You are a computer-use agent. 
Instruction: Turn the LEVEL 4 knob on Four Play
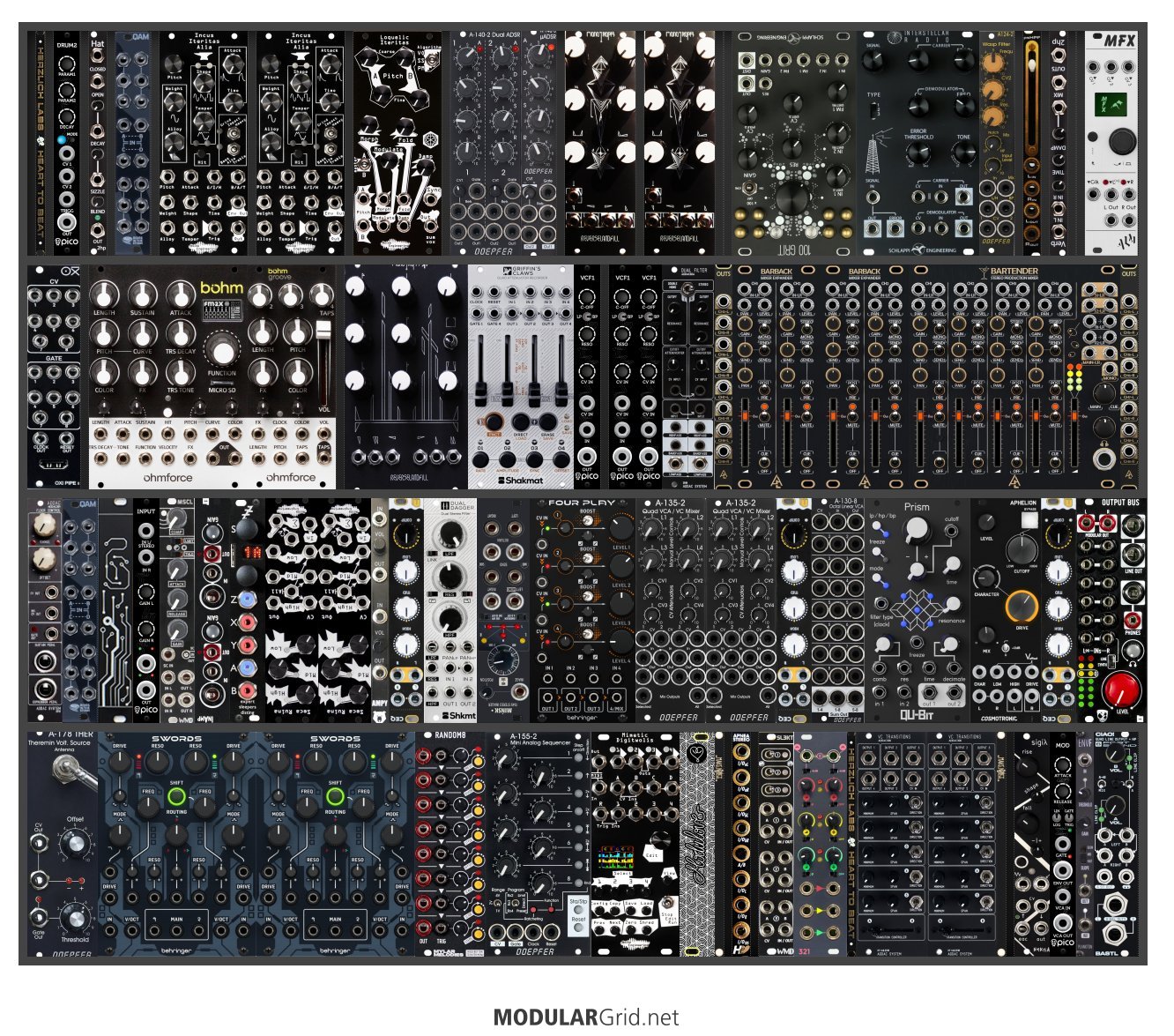[621, 641]
